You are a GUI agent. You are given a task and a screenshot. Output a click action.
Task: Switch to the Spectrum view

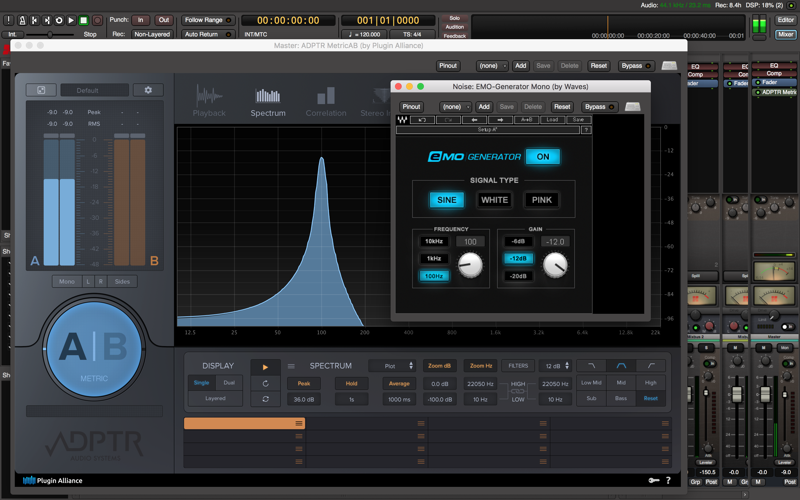click(268, 102)
